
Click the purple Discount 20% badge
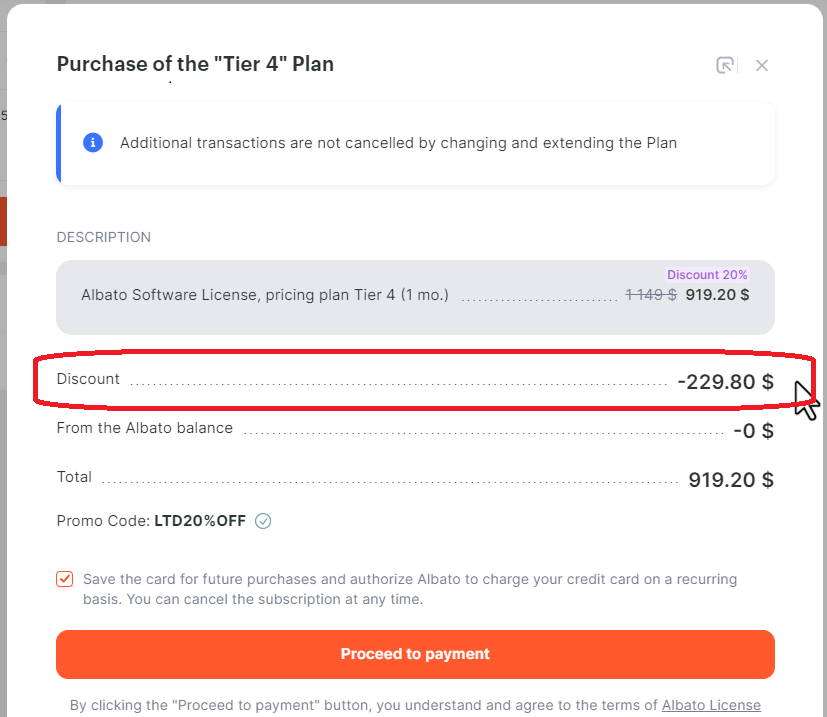point(707,275)
